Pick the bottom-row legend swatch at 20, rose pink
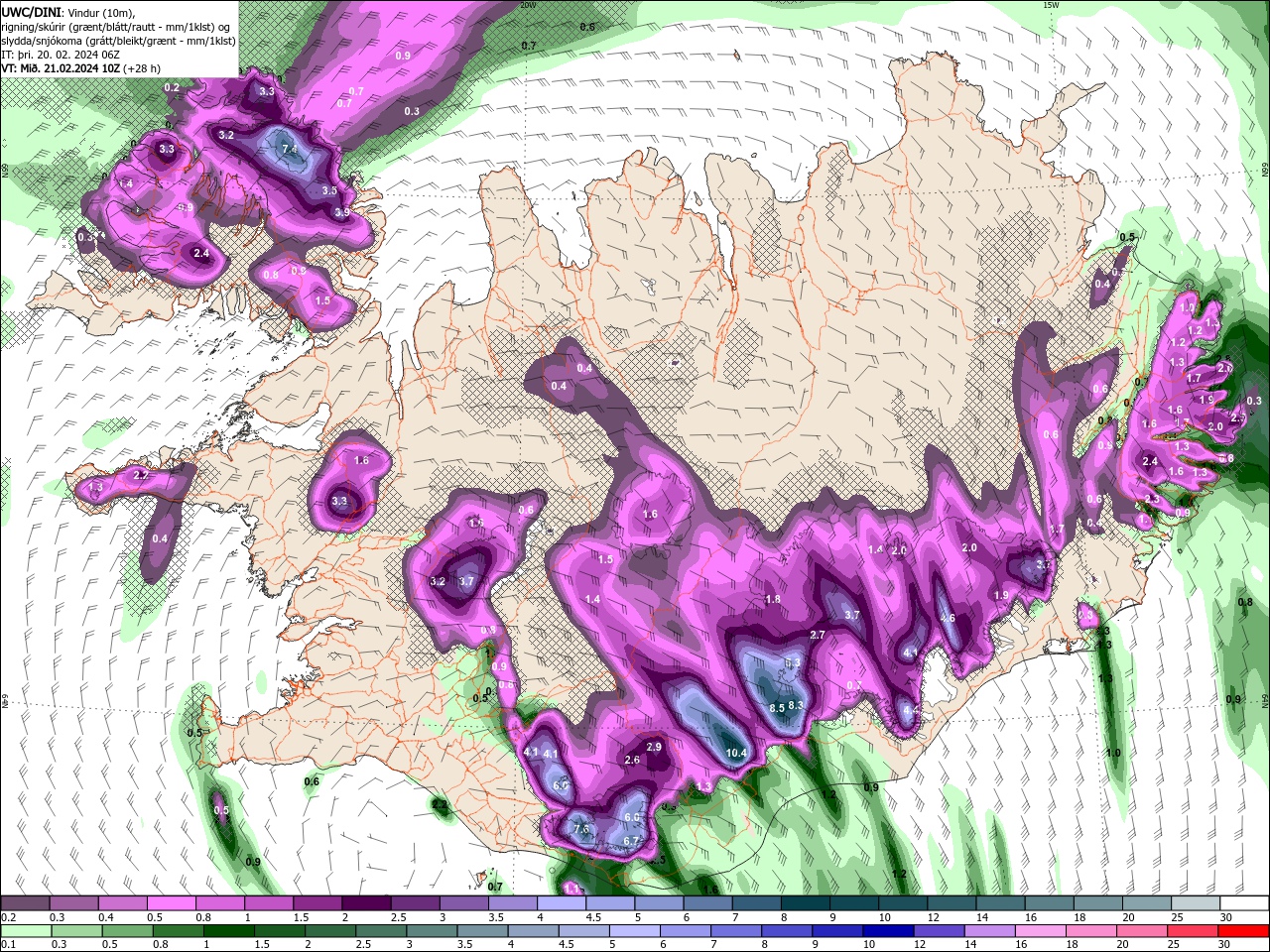1270x952 pixels. coord(1143,931)
